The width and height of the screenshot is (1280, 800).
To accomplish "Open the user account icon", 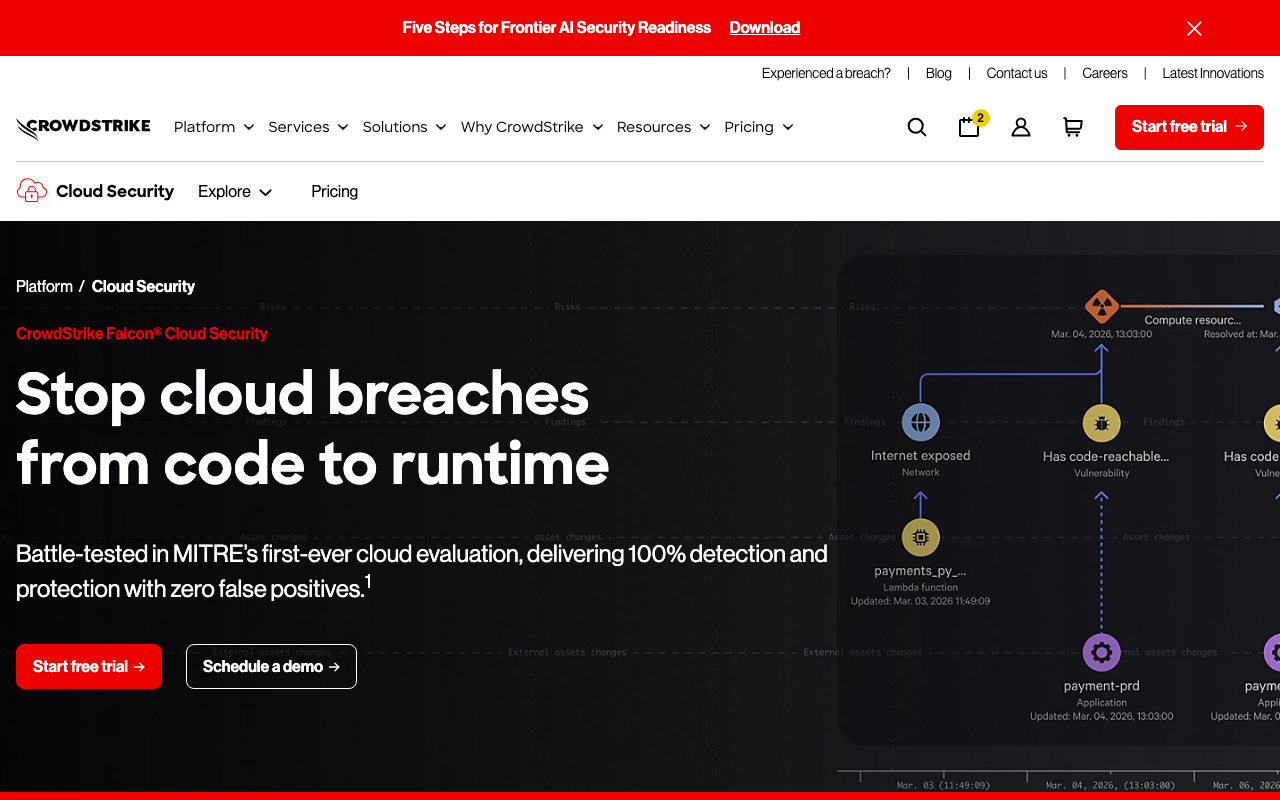I will pyautogui.click(x=1021, y=127).
